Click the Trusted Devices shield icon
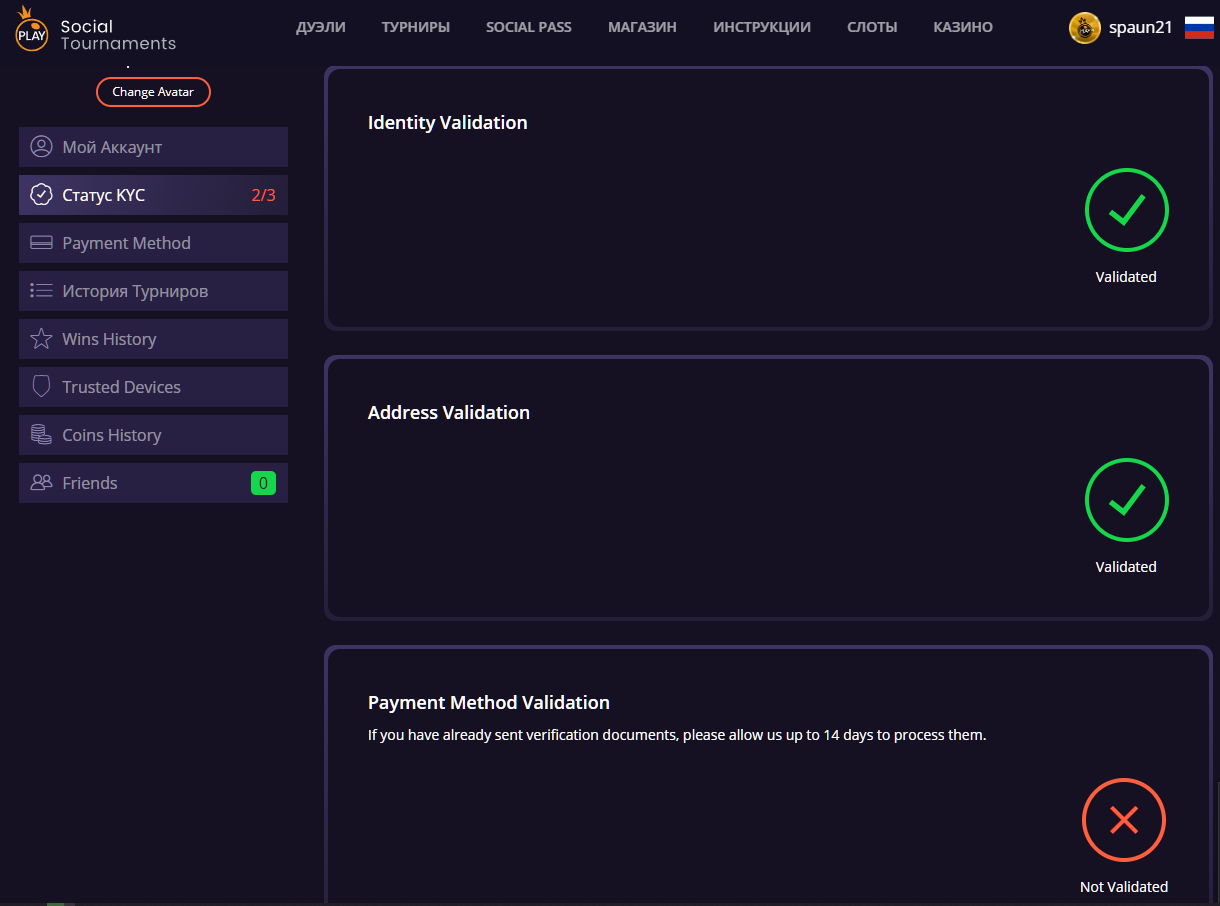Viewport: 1220px width, 906px height. tap(41, 387)
